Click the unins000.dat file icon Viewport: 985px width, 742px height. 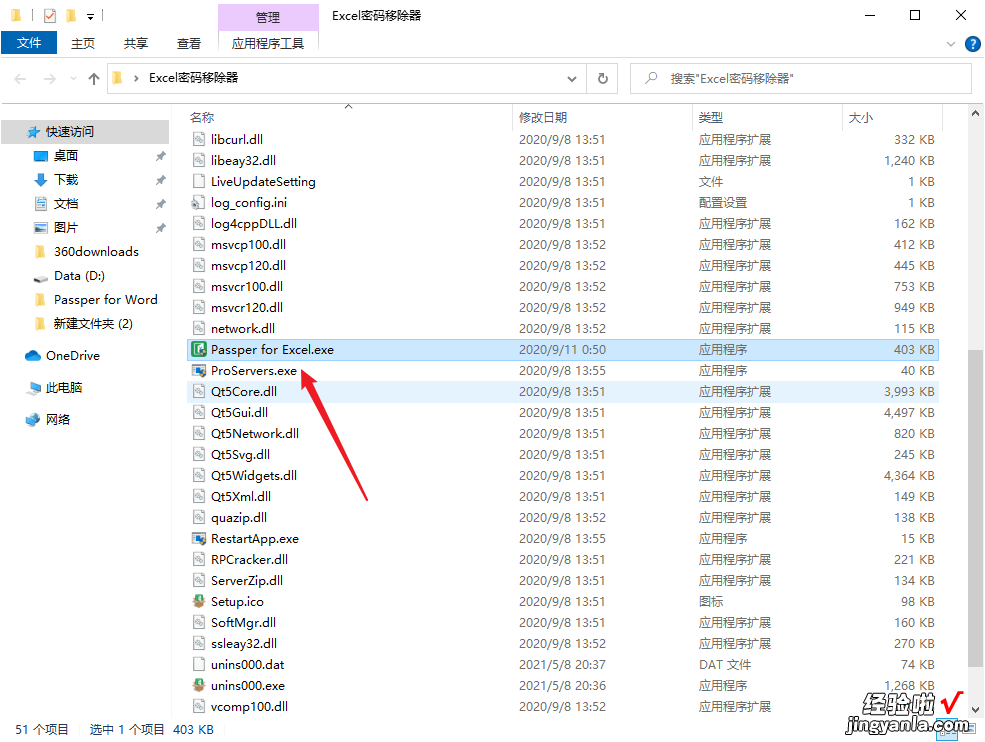199,664
